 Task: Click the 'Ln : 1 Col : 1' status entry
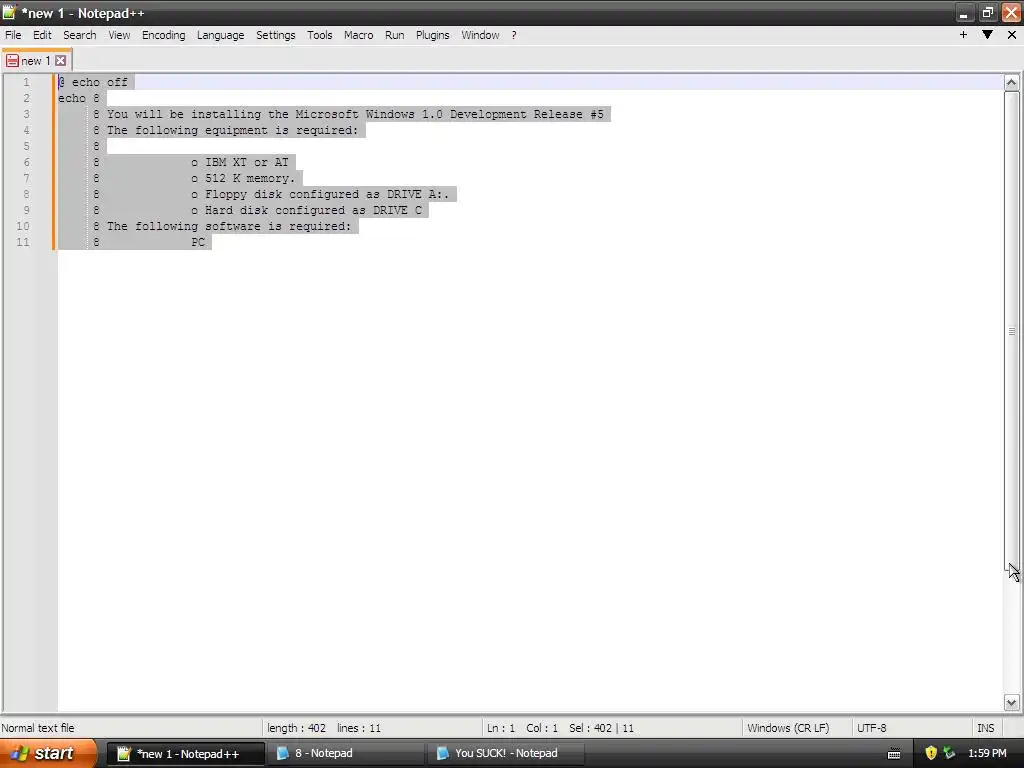[x=522, y=728]
